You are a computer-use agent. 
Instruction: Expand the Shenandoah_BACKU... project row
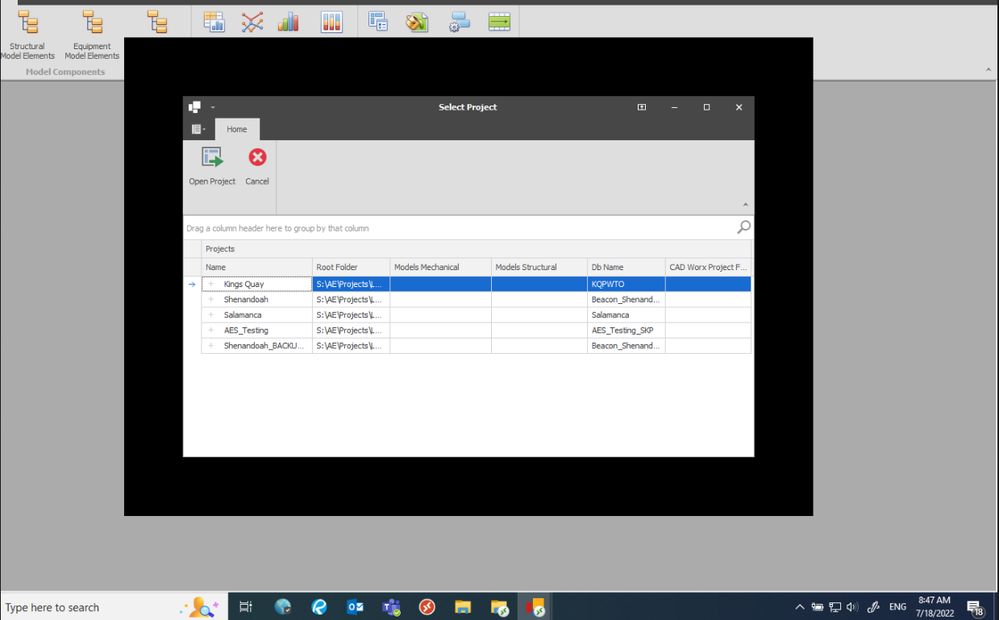(x=211, y=345)
